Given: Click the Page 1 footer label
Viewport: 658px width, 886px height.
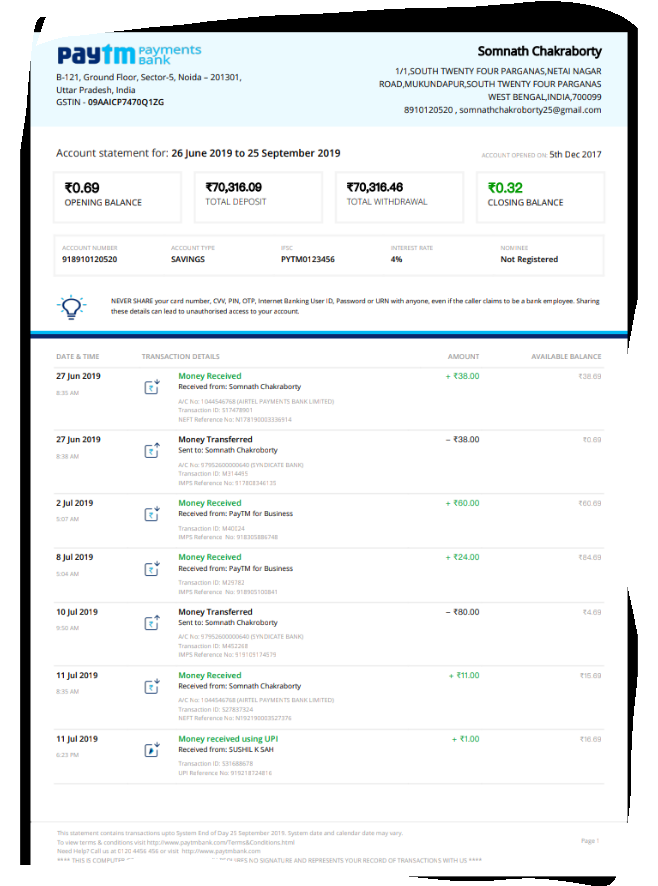Looking at the screenshot, I should [x=590, y=841].
